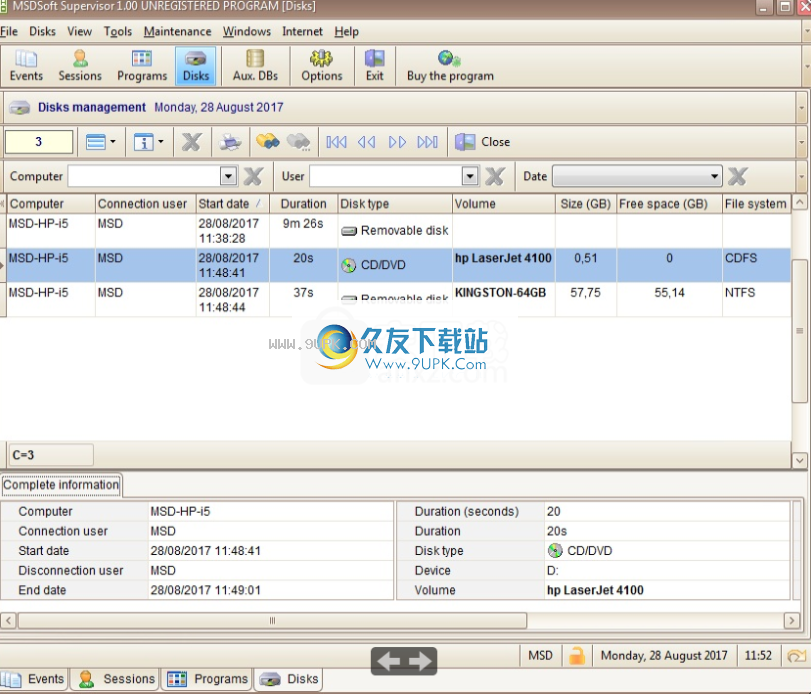The height and width of the screenshot is (694, 811).
Task: Open the Tools menu
Action: click(x=118, y=32)
